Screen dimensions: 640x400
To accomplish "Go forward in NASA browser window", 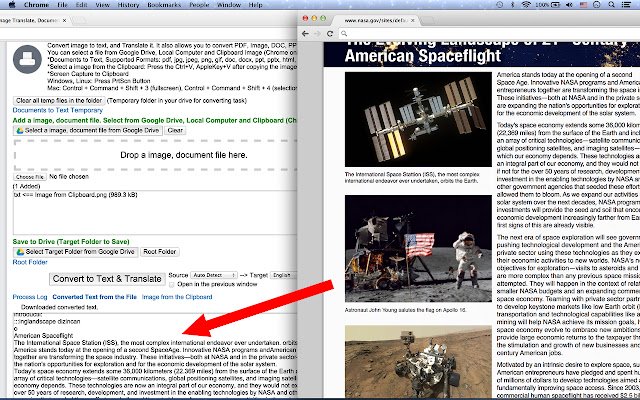I will [317, 33].
